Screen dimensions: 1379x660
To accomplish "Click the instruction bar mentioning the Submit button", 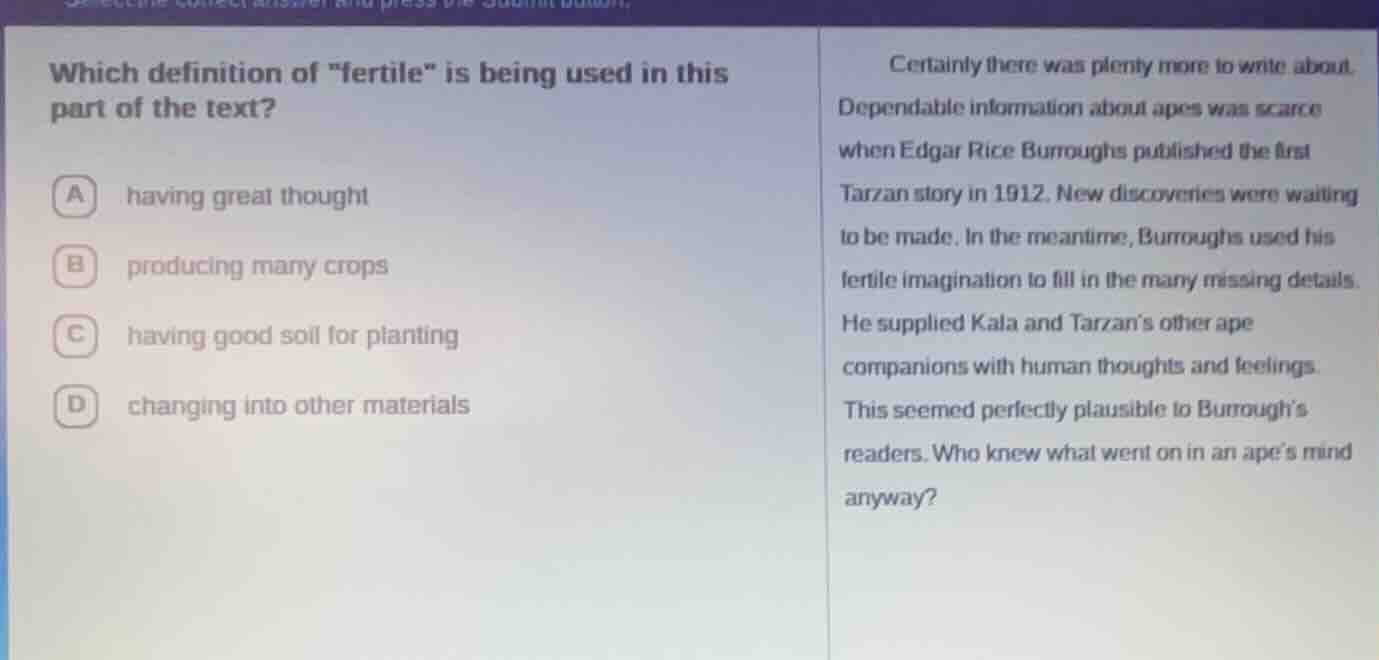I will [x=350, y=6].
